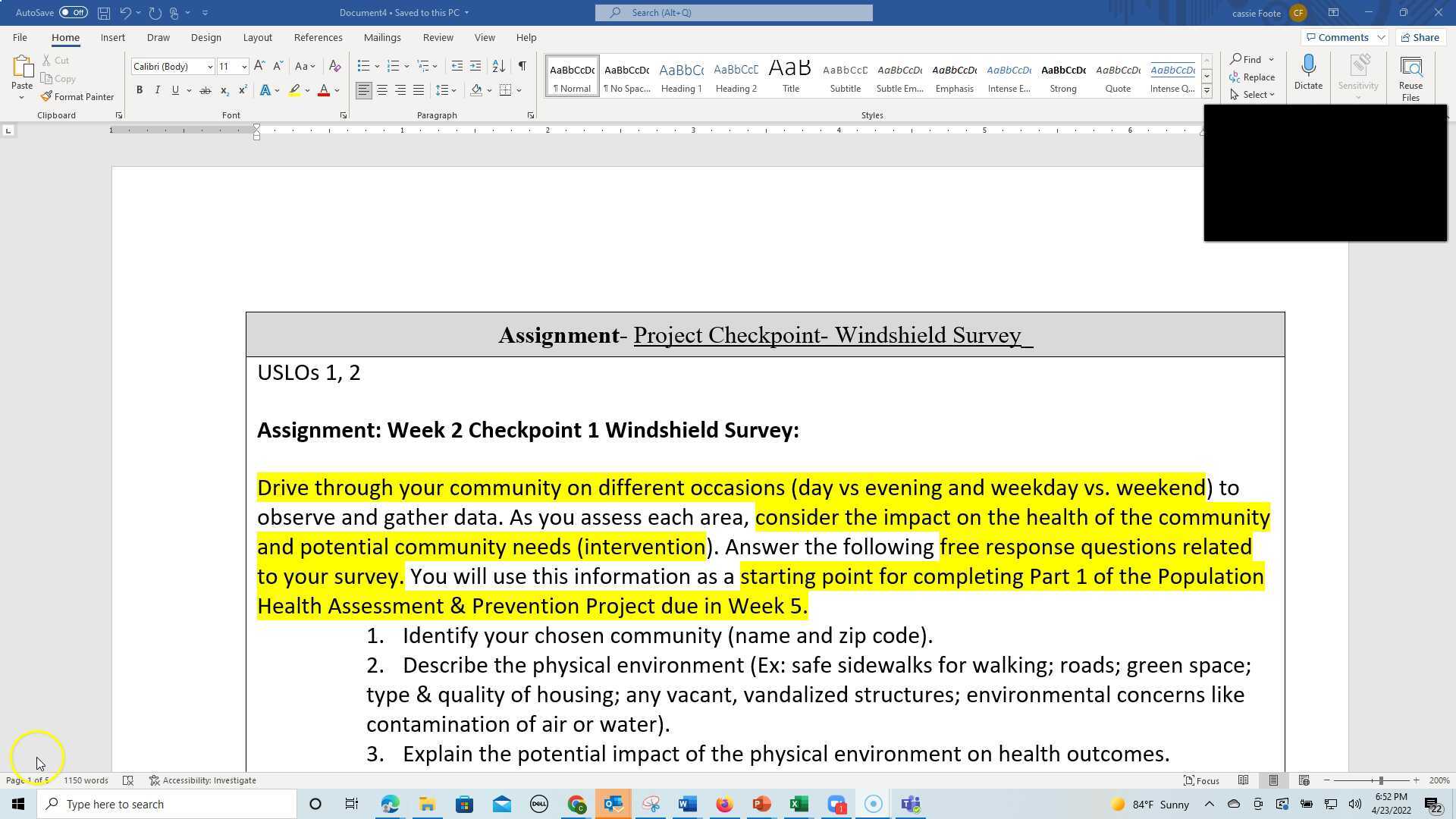Toggle italic formatting

(157, 89)
